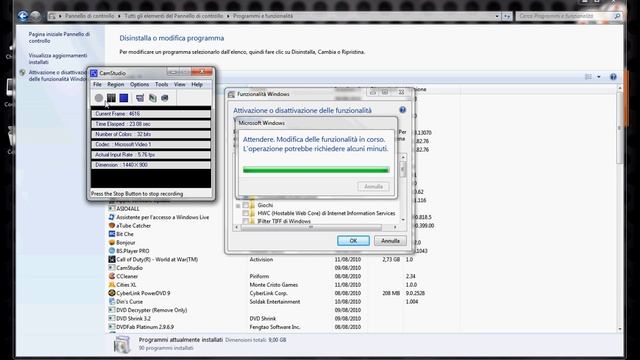Click the shield icon beside the Attivazione link
This screenshot has width=640, height=360.
22,73
